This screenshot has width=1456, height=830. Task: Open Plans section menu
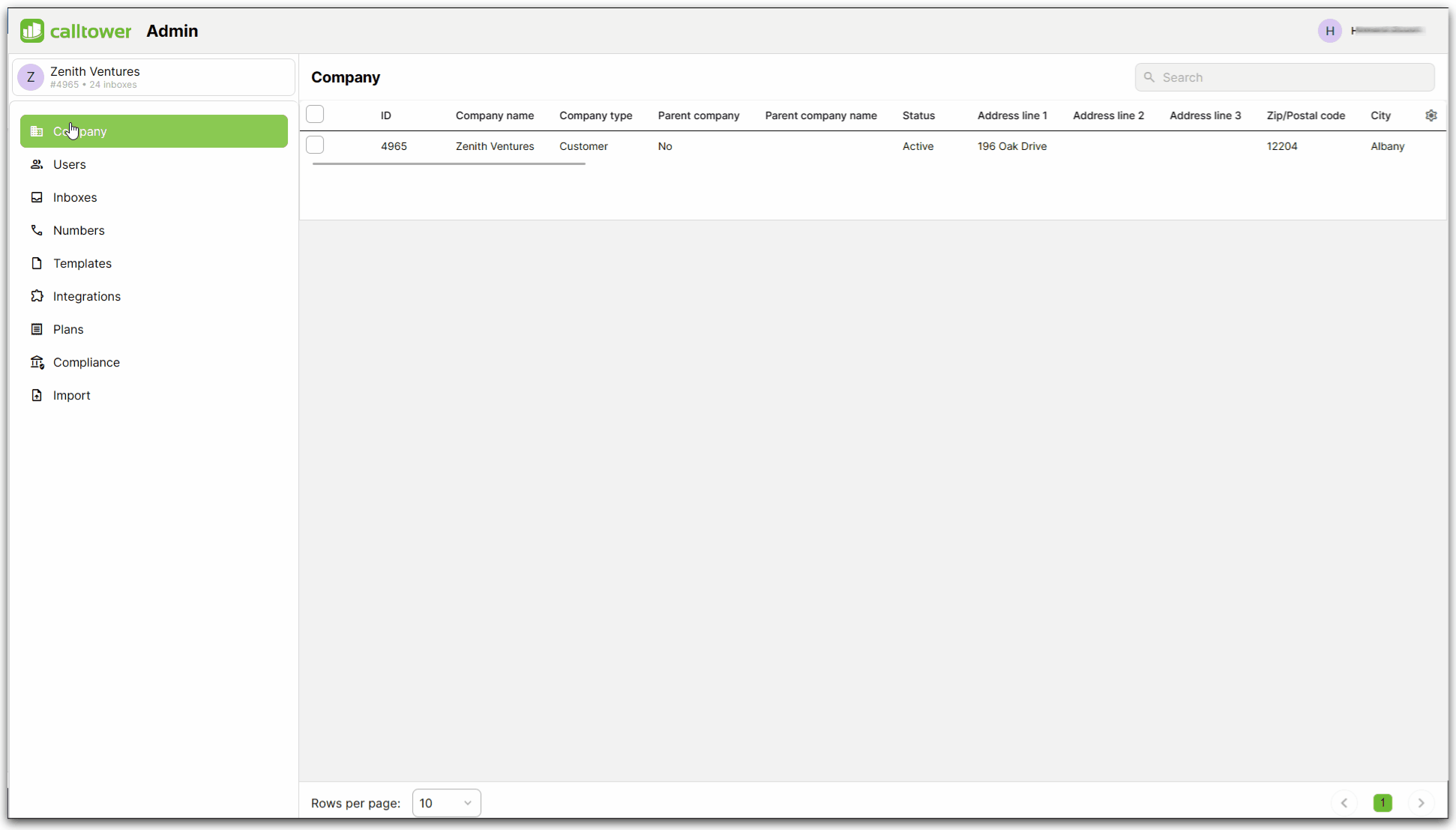coord(67,329)
